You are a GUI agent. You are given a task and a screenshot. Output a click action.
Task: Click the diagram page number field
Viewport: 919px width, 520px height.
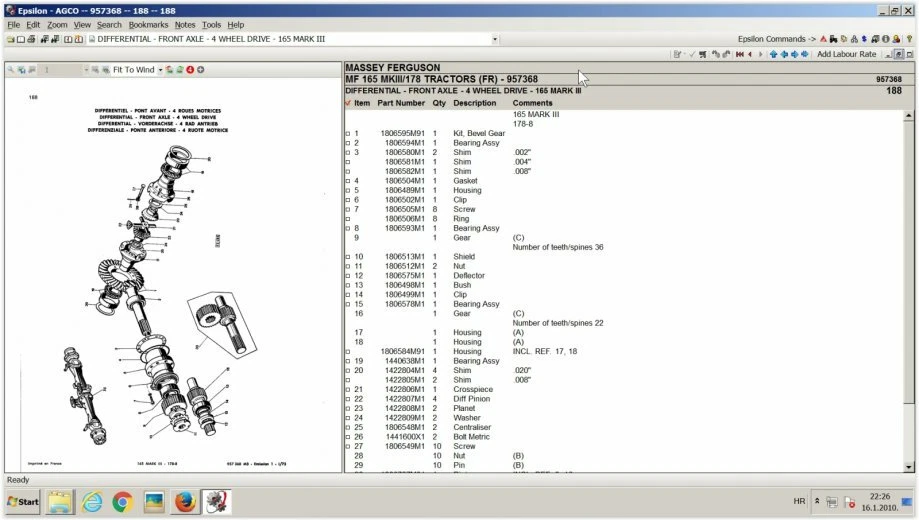pyautogui.click(x=60, y=70)
